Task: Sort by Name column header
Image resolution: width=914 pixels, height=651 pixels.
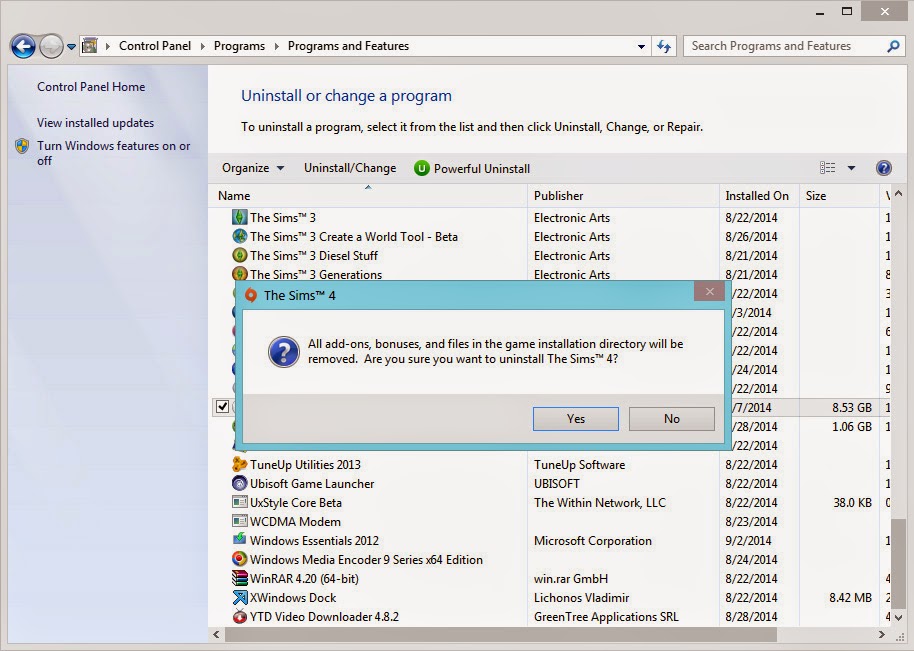Action: click(367, 196)
